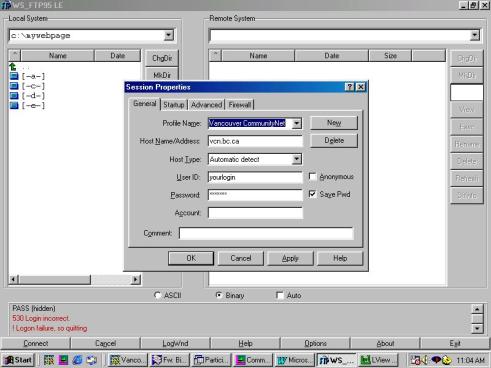Open the Options button
The height and width of the screenshot is (368, 491).
(x=315, y=343)
